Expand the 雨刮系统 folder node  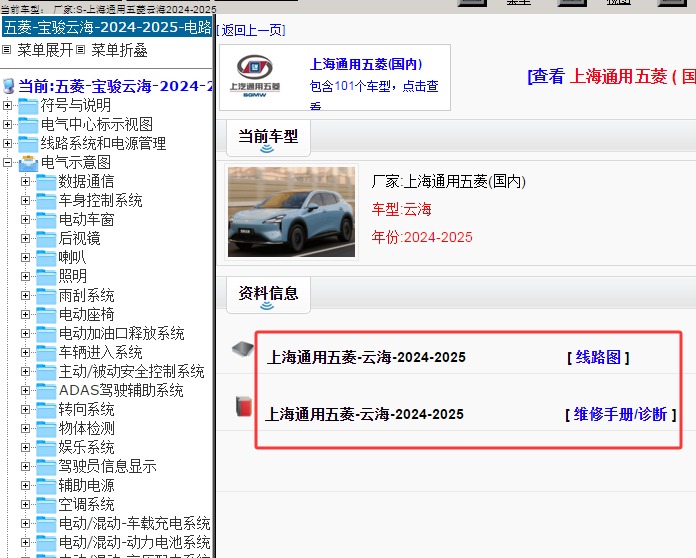pos(25,296)
